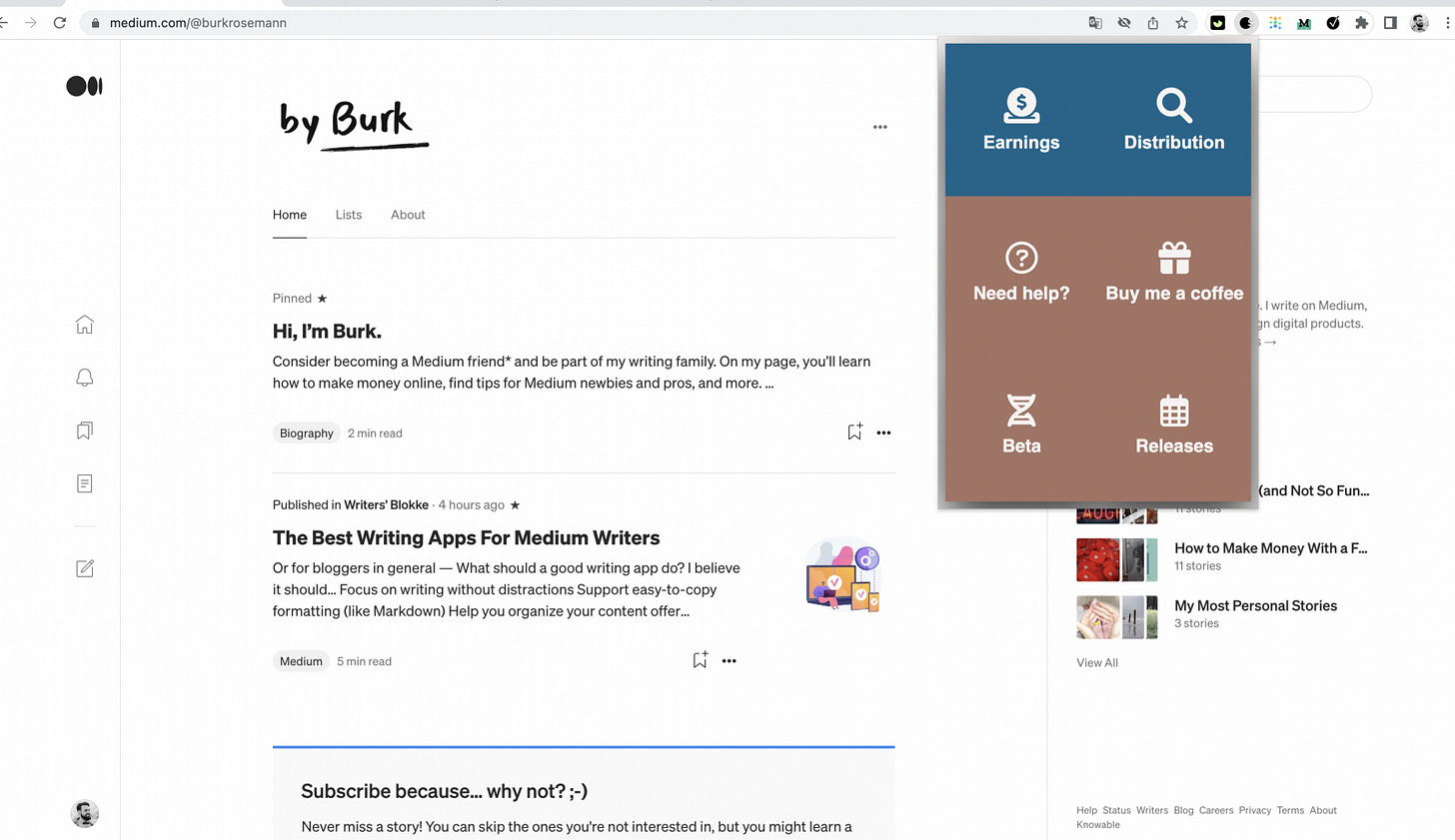Click How to Make Money list thumbnail
This screenshot has width=1455, height=840.
click(1117, 560)
